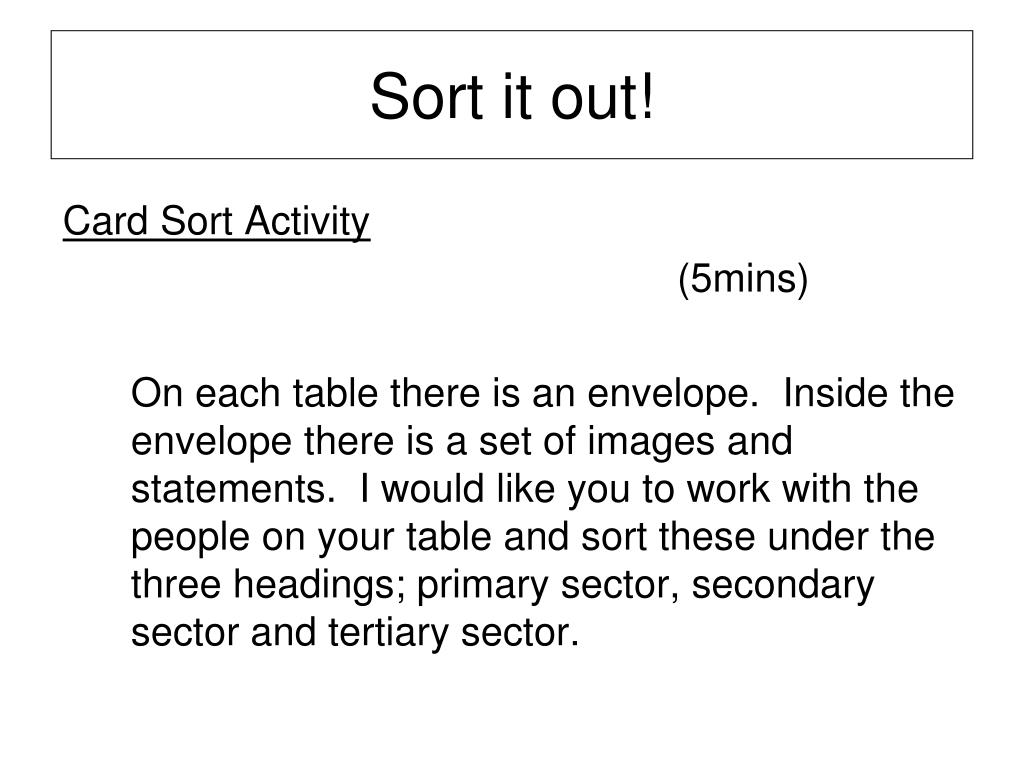
Task: Click 'sort these under the' text
Action: (758, 537)
